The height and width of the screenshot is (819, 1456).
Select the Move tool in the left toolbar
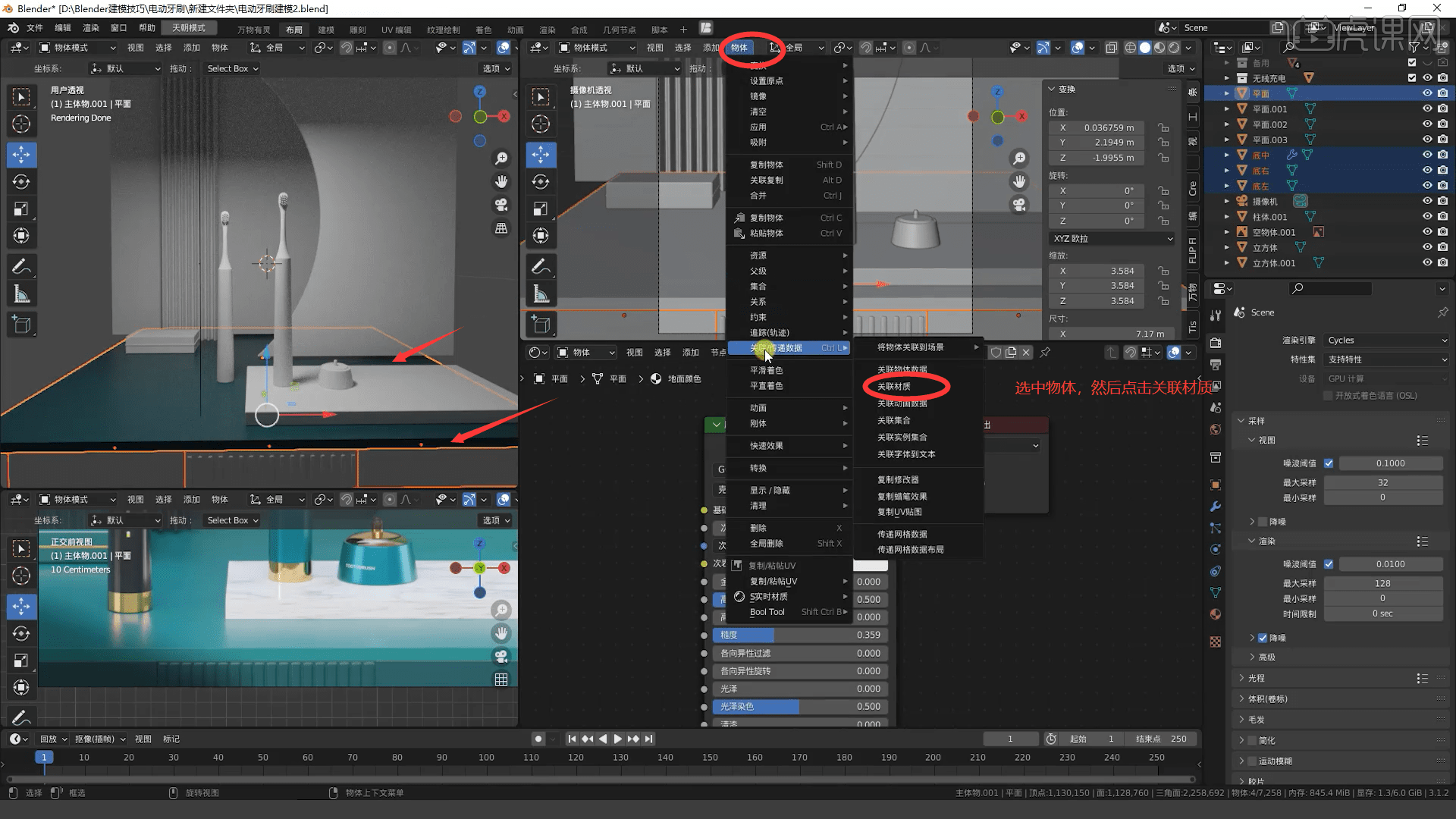pos(21,155)
